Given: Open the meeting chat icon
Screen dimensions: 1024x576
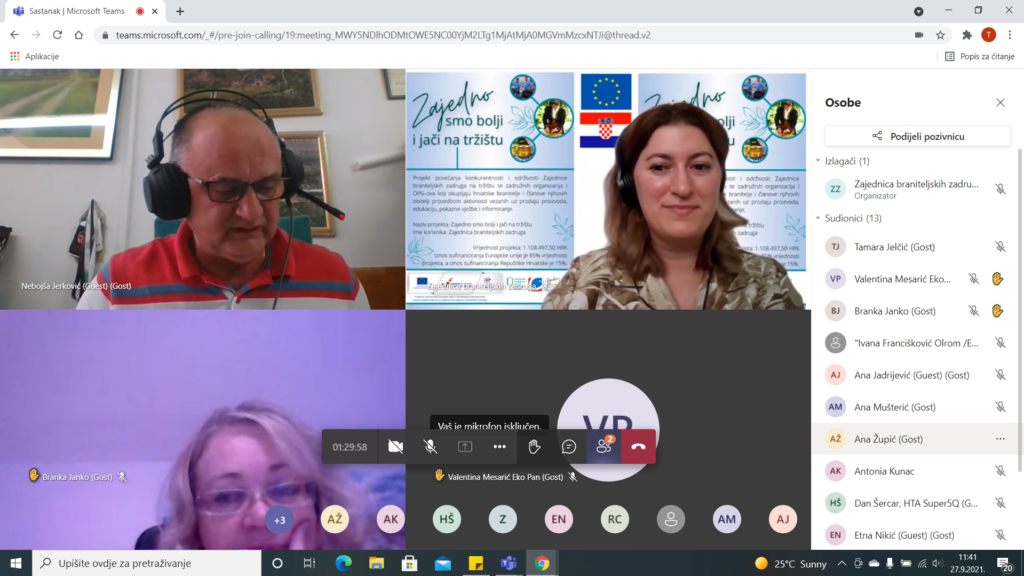Looking at the screenshot, I should (x=569, y=446).
